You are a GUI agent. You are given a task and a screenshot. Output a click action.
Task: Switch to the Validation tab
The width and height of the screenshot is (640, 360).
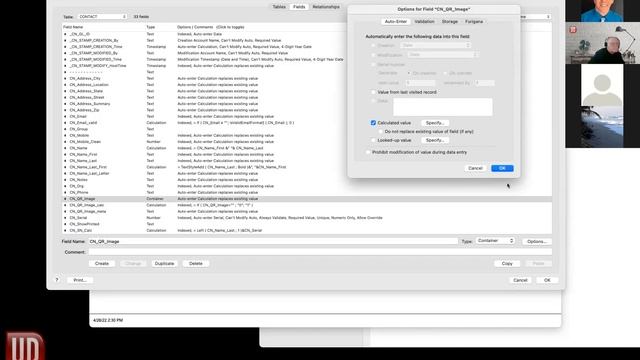(x=424, y=22)
